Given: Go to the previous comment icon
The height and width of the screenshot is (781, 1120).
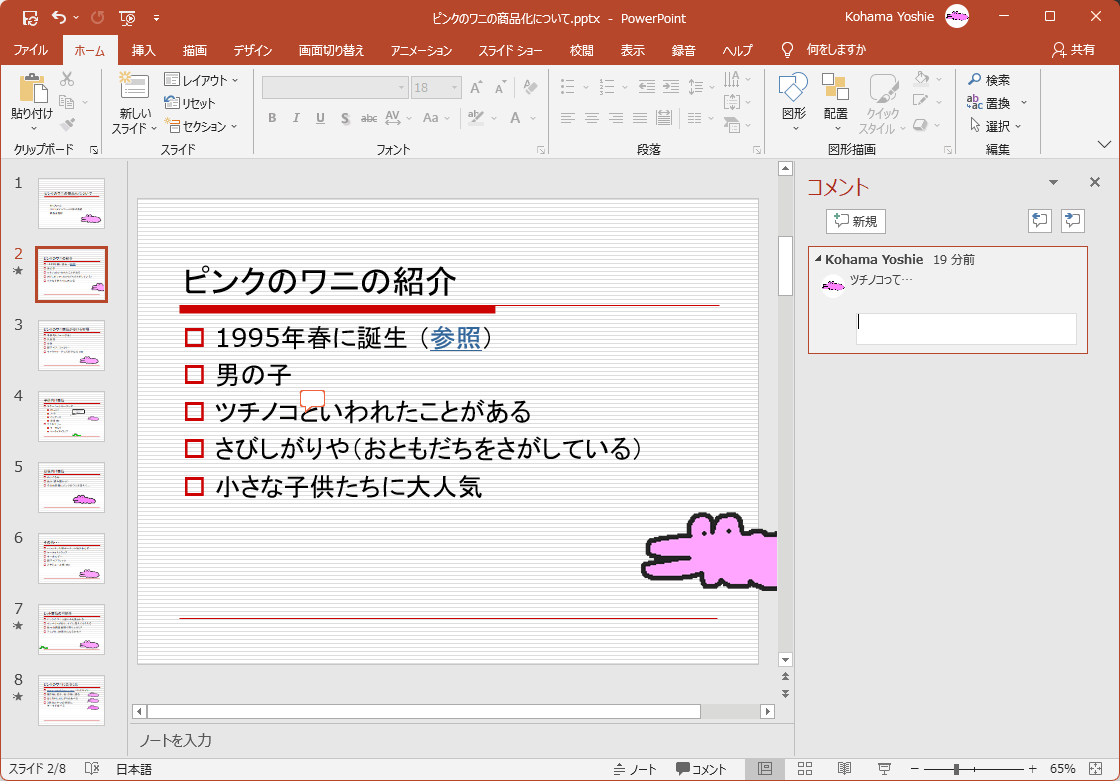Looking at the screenshot, I should (x=1040, y=221).
